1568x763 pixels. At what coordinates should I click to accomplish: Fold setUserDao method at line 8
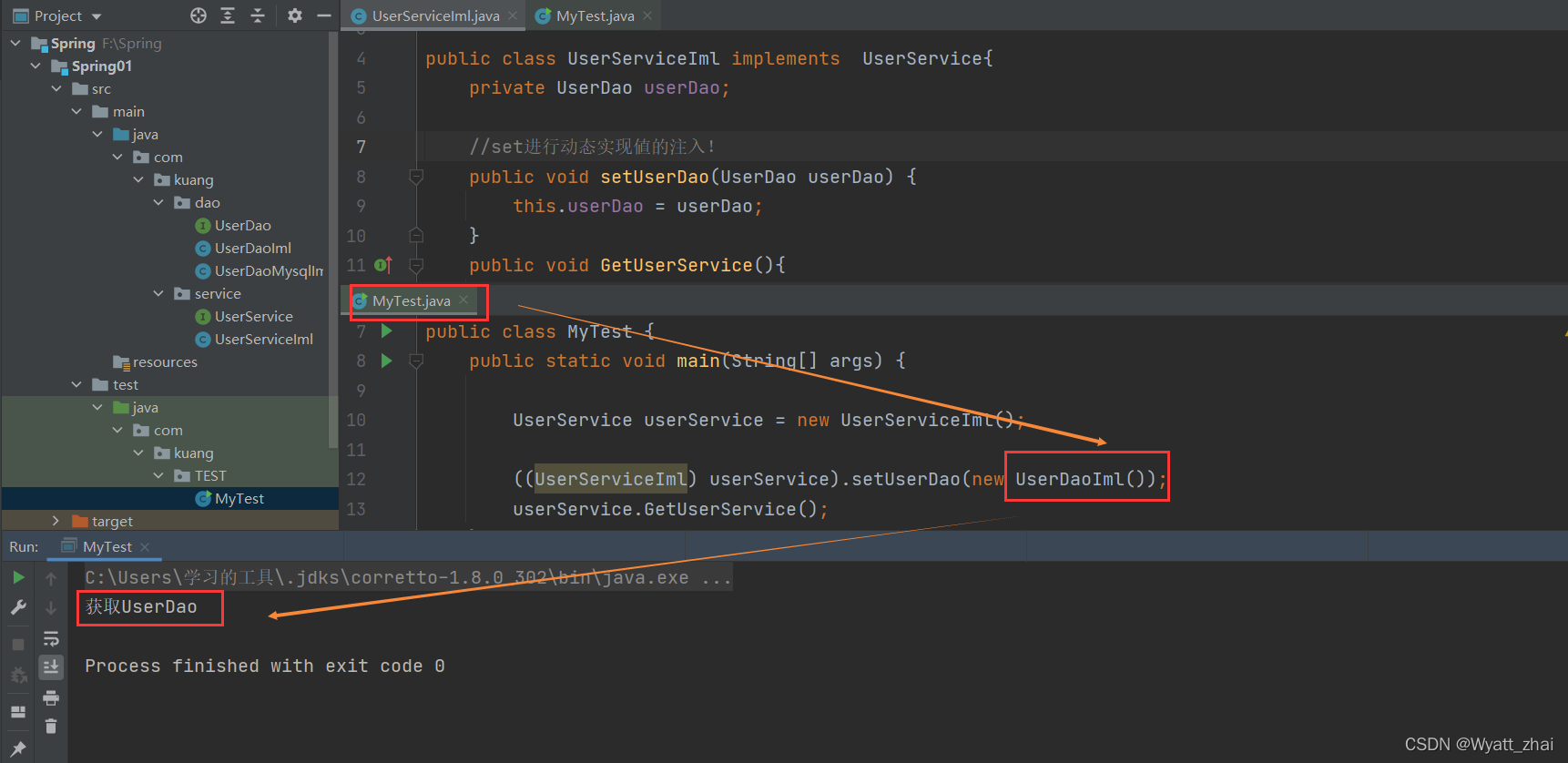(x=416, y=177)
